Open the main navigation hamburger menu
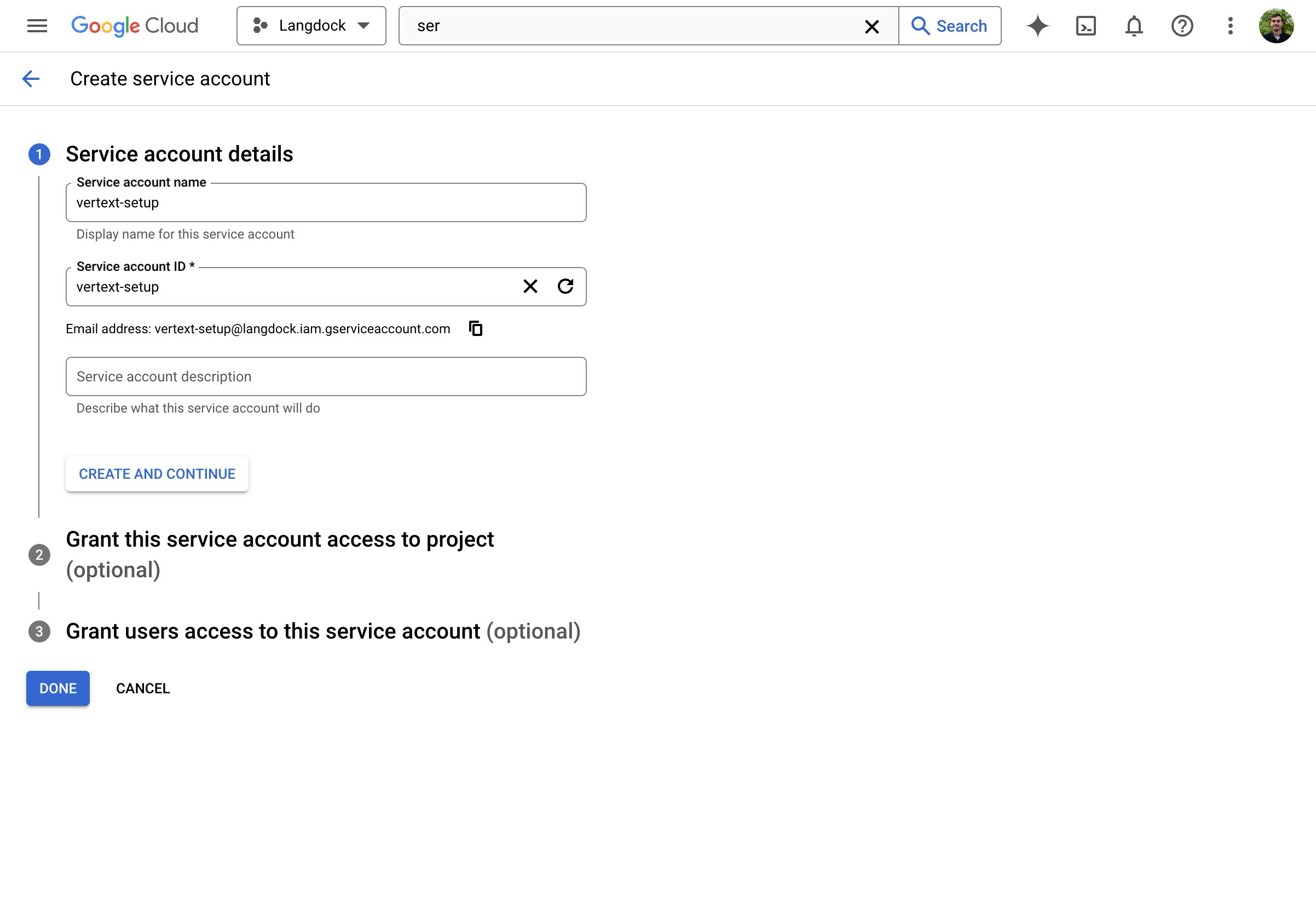Image resolution: width=1316 pixels, height=916 pixels. [x=37, y=26]
